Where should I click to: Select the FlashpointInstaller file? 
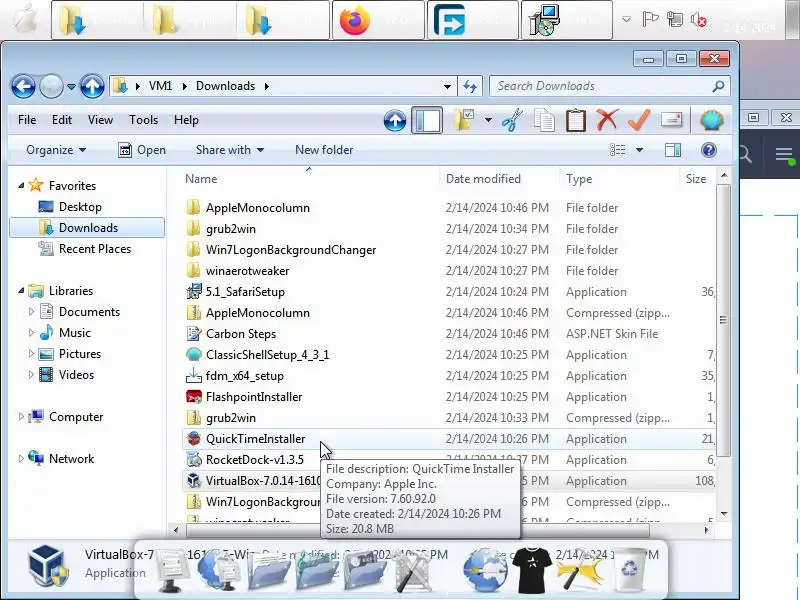tap(254, 397)
